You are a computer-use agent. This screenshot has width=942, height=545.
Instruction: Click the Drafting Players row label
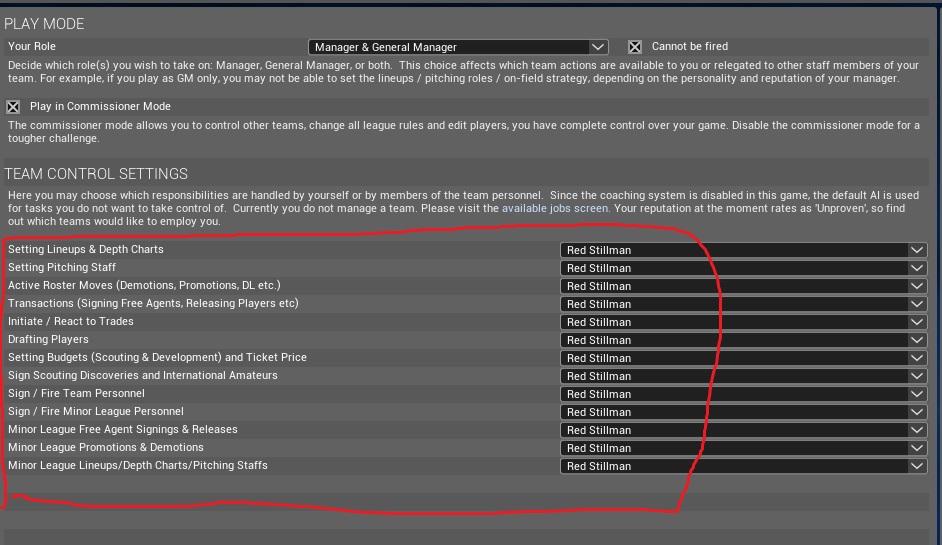[48, 339]
